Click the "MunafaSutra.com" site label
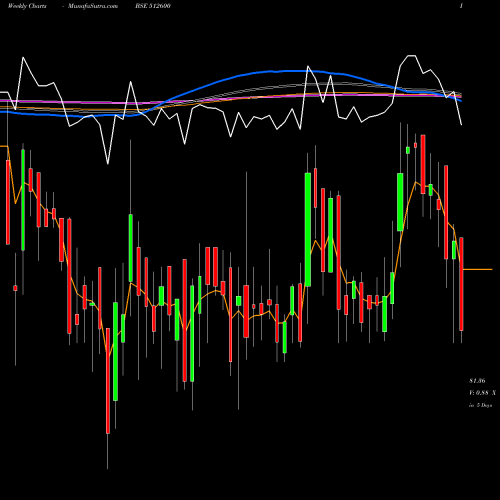This screenshot has height=500, width=500. point(93,6)
